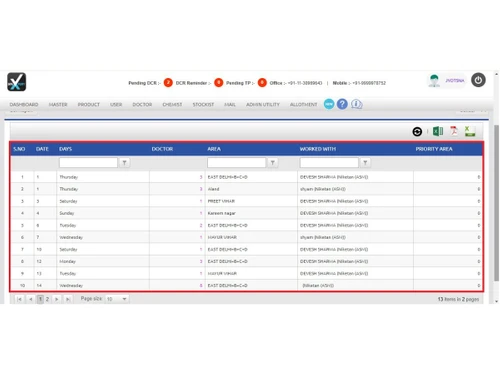
Task: Expand the Page size dropdown
Action: (x=117, y=299)
